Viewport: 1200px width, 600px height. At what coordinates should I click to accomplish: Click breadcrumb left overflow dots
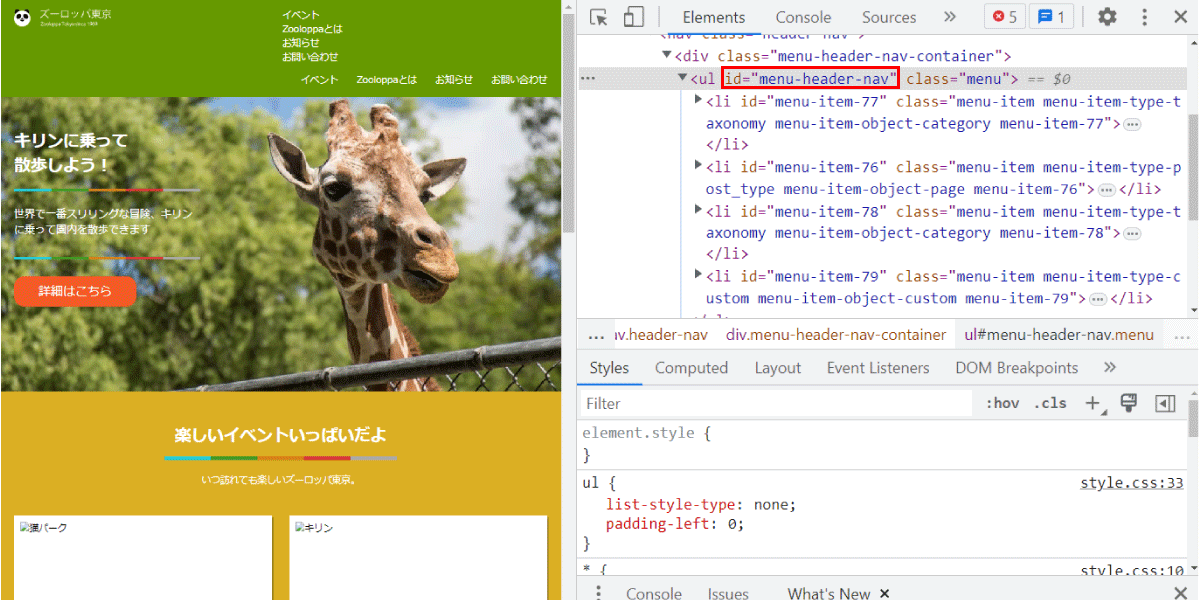coord(596,335)
